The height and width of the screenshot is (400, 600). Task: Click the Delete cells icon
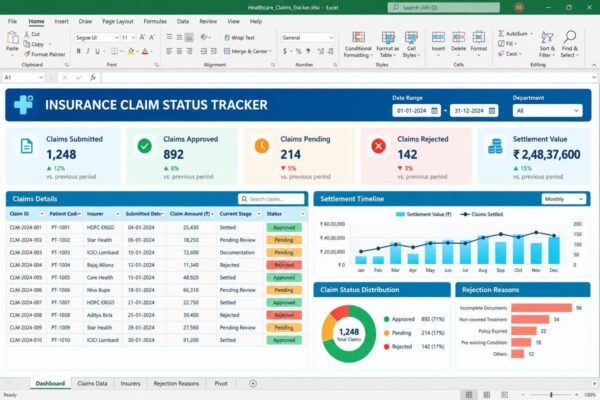pyautogui.click(x=458, y=37)
